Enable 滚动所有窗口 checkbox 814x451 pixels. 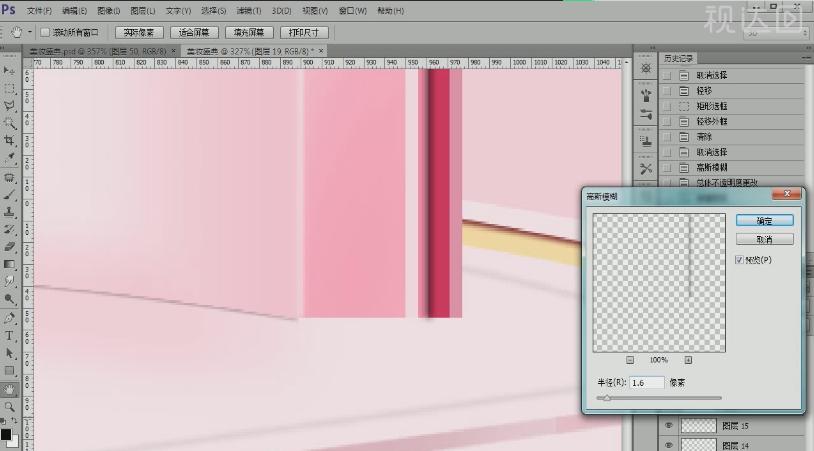(x=45, y=33)
